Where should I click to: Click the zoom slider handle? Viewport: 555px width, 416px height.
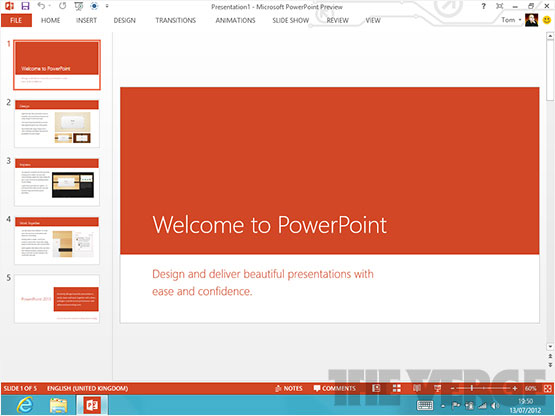point(471,388)
